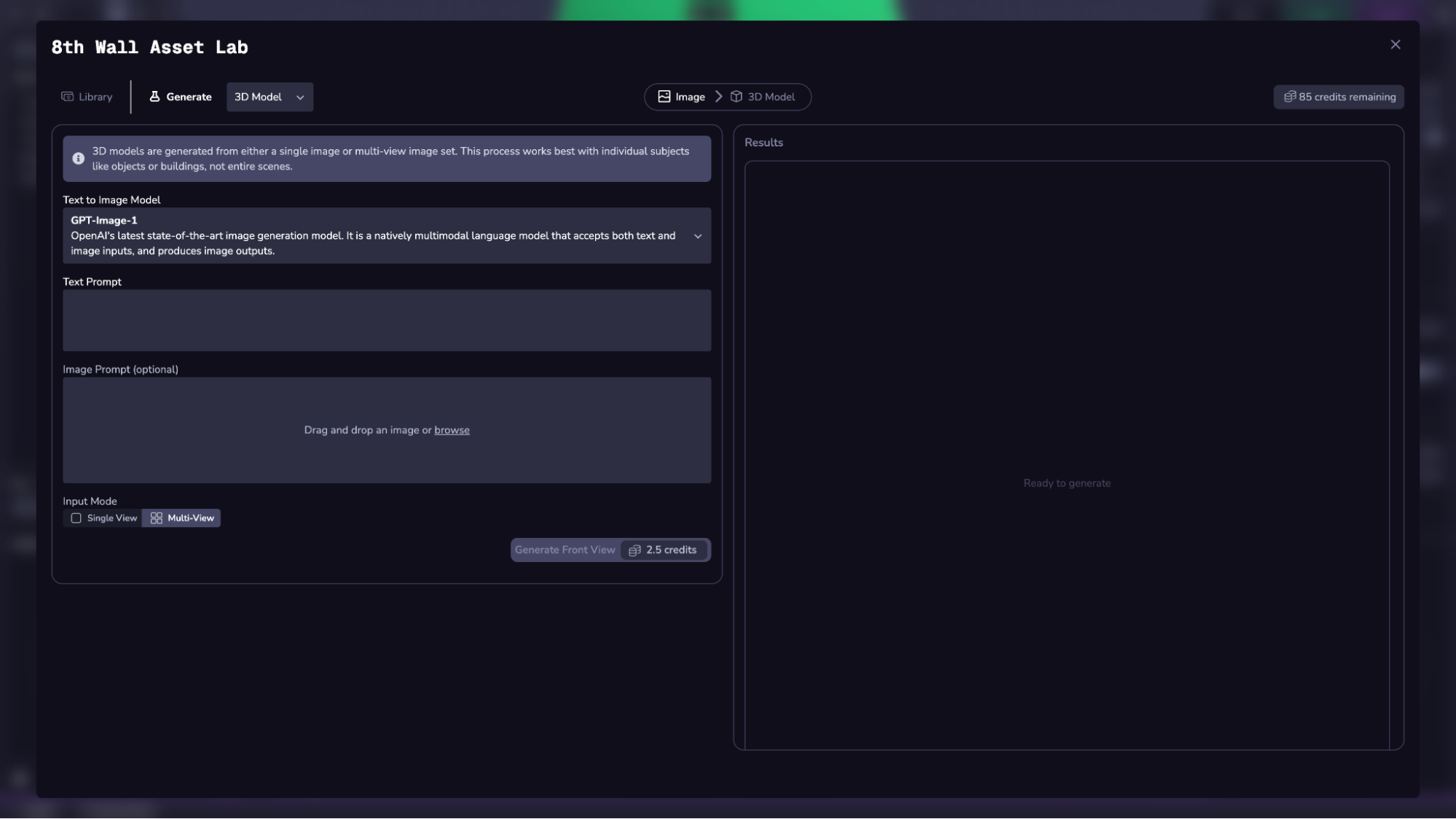The width and height of the screenshot is (1456, 819).
Task: Click the Multi-View grid icon
Action: (x=156, y=518)
